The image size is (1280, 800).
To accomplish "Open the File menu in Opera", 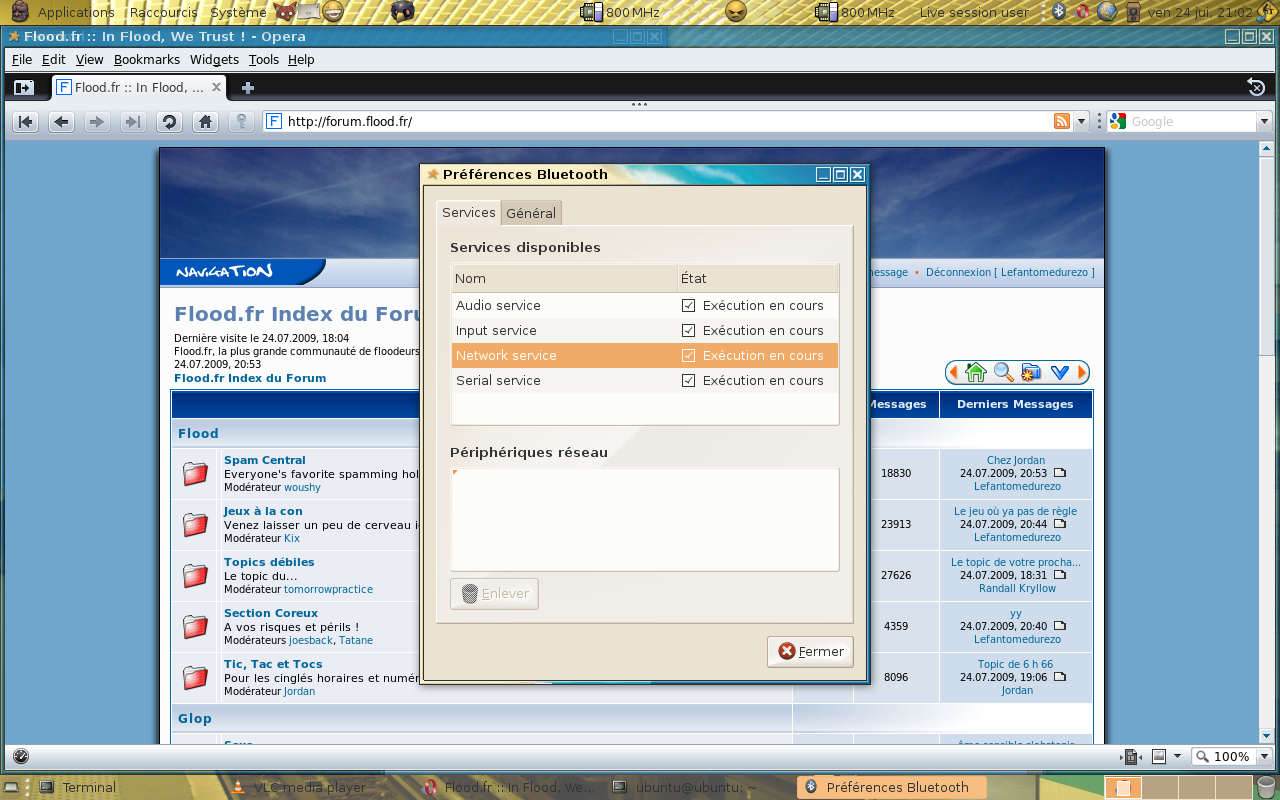I will 22,60.
